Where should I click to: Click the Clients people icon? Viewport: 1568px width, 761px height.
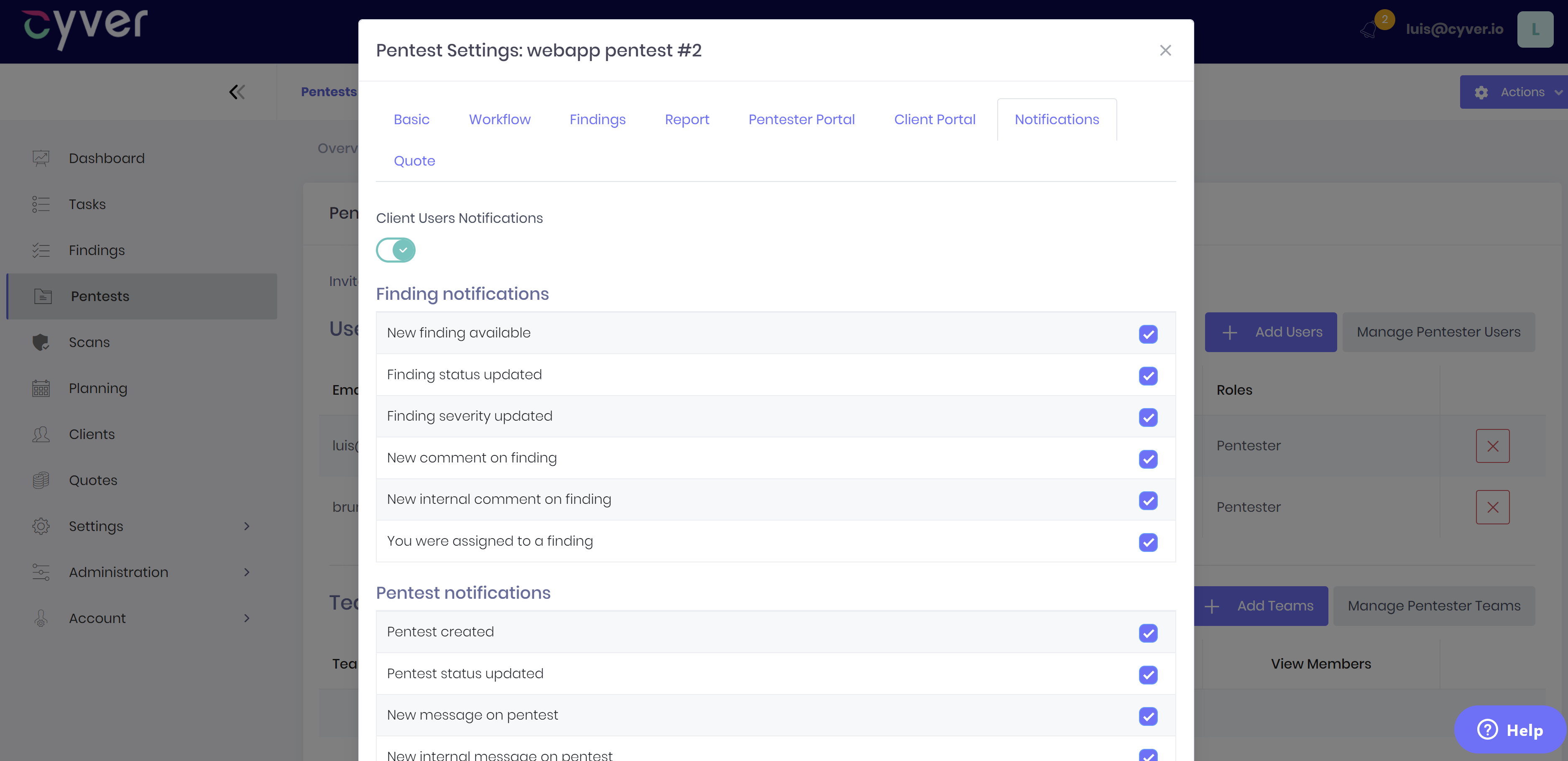pyautogui.click(x=41, y=434)
